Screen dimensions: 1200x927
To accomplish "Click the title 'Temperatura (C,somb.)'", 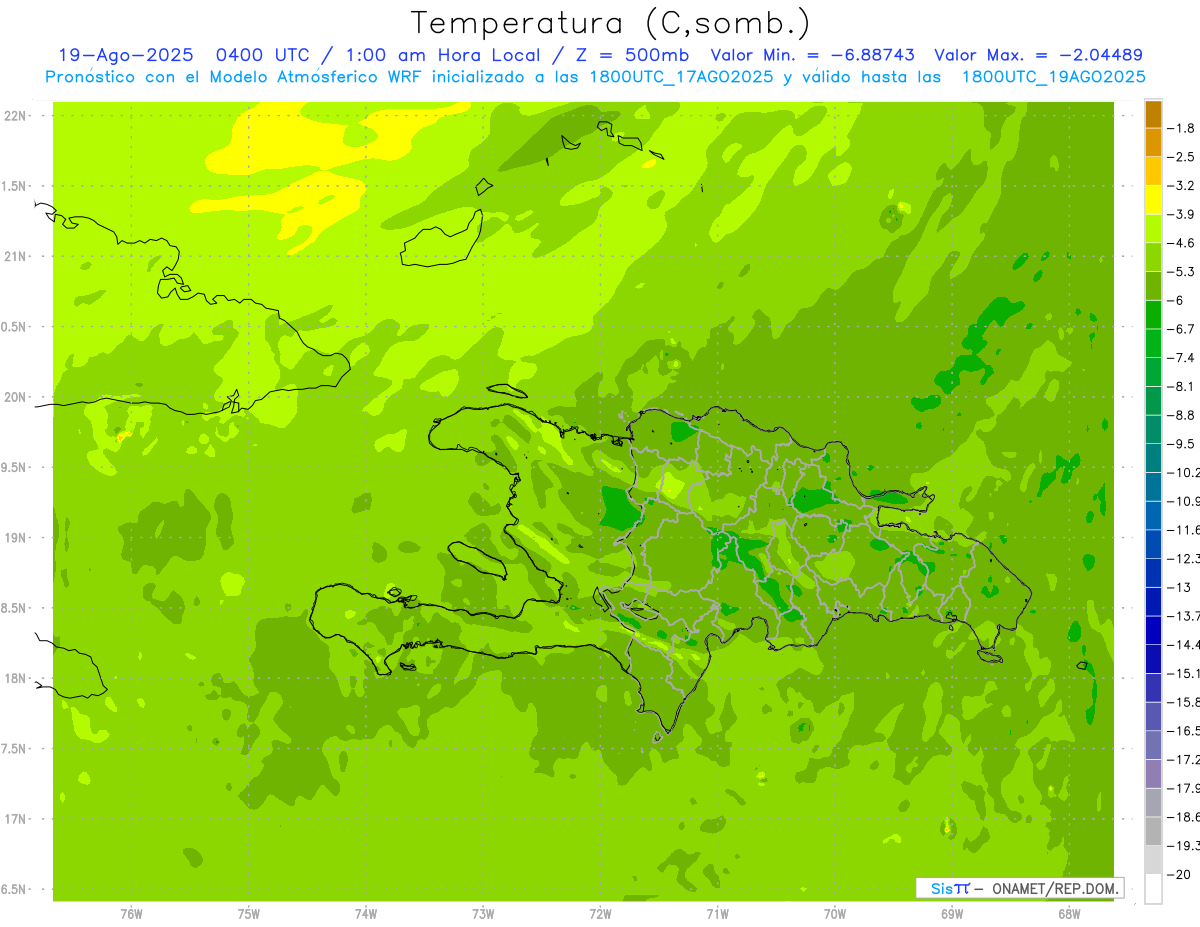I will pos(610,23).
